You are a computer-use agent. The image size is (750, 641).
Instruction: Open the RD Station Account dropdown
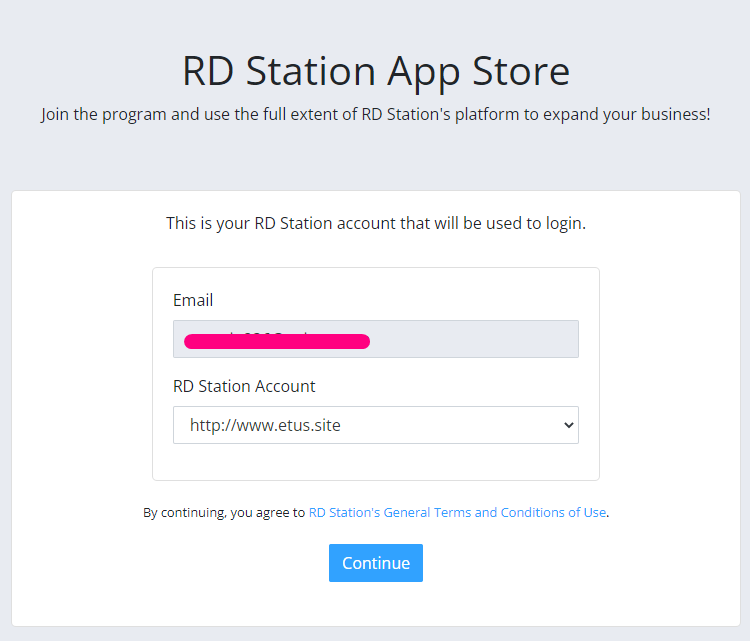[375, 425]
